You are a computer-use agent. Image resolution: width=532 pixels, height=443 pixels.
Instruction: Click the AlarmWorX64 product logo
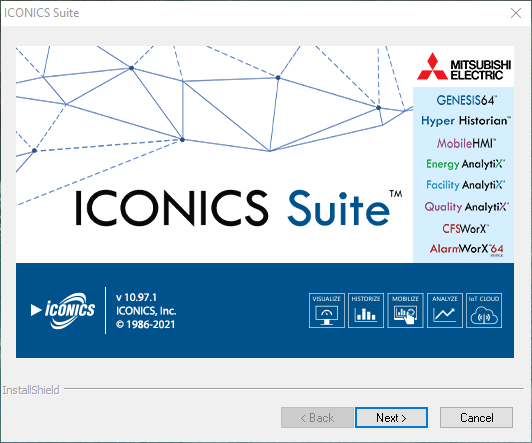click(x=467, y=250)
